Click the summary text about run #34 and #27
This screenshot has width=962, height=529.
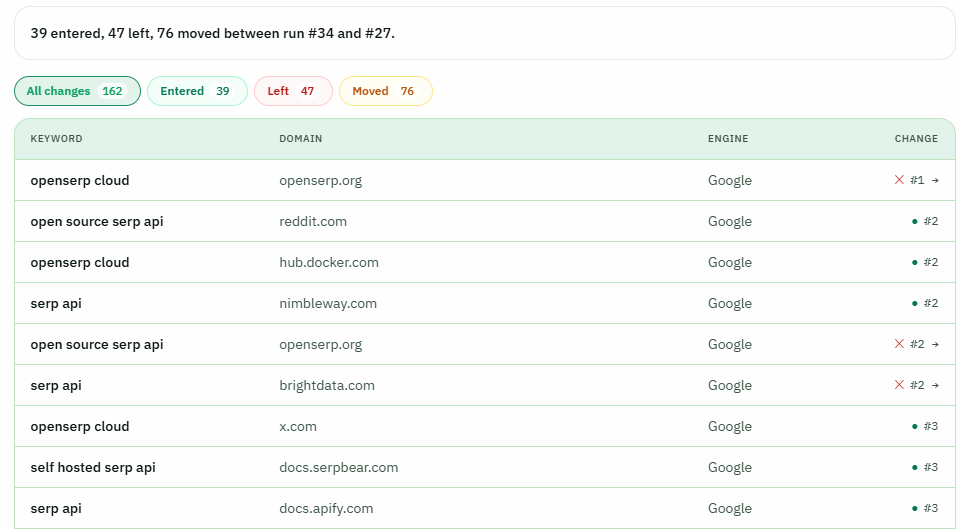coord(212,33)
